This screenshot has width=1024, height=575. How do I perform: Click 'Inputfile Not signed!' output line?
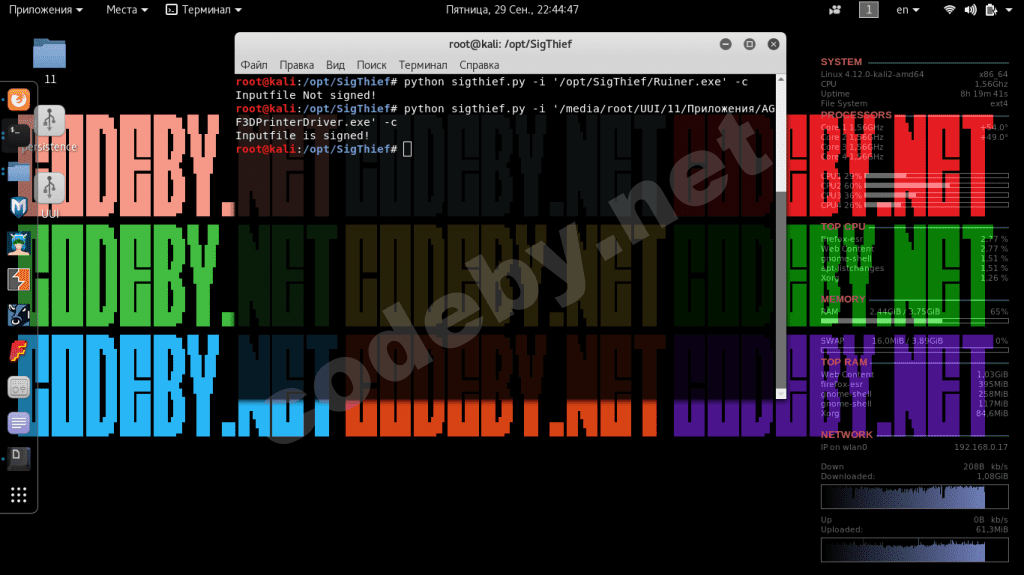click(306, 95)
